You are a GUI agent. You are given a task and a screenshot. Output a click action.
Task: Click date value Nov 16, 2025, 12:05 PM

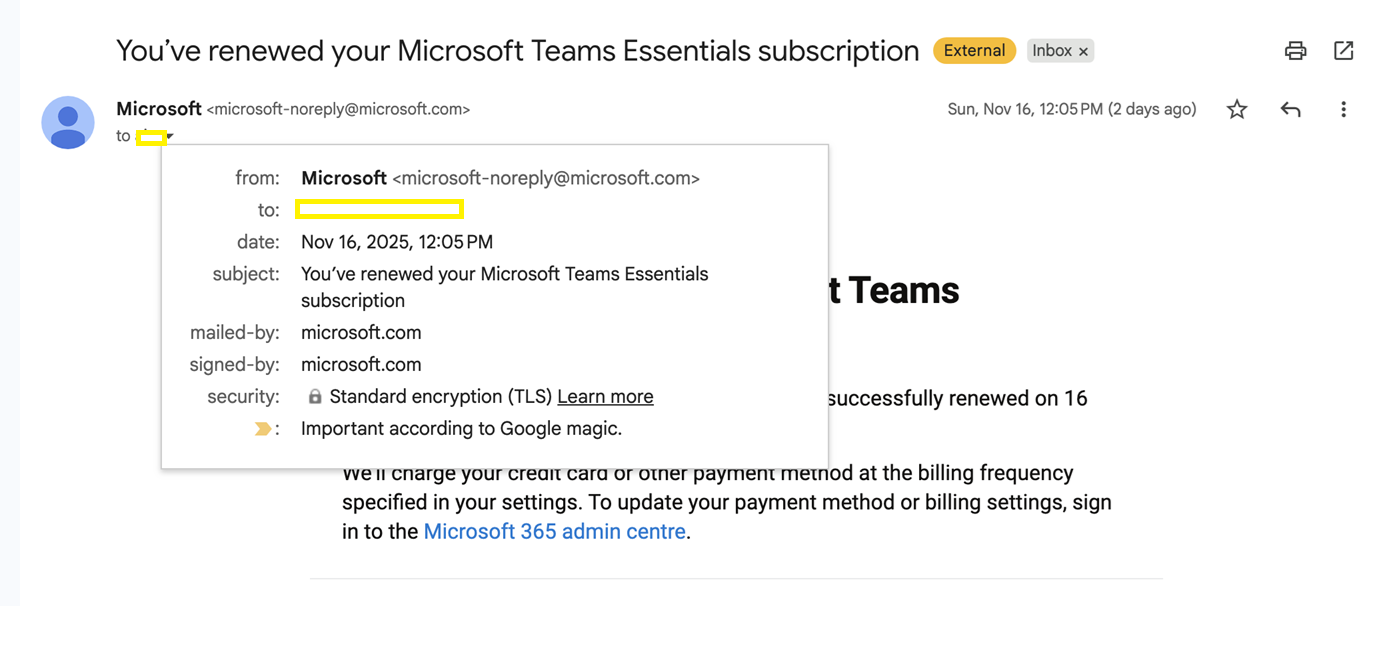397,242
